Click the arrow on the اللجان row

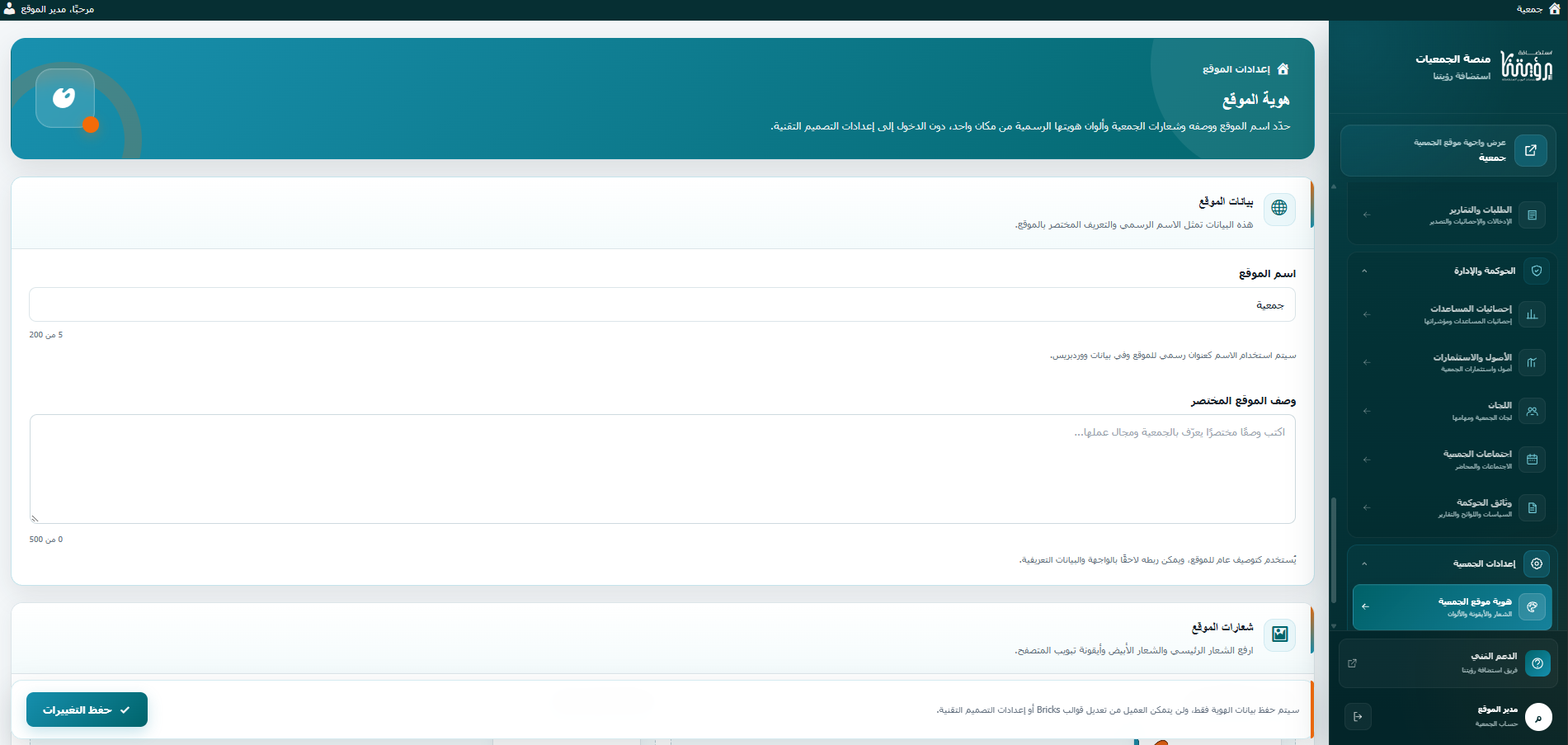pyautogui.click(x=1367, y=411)
